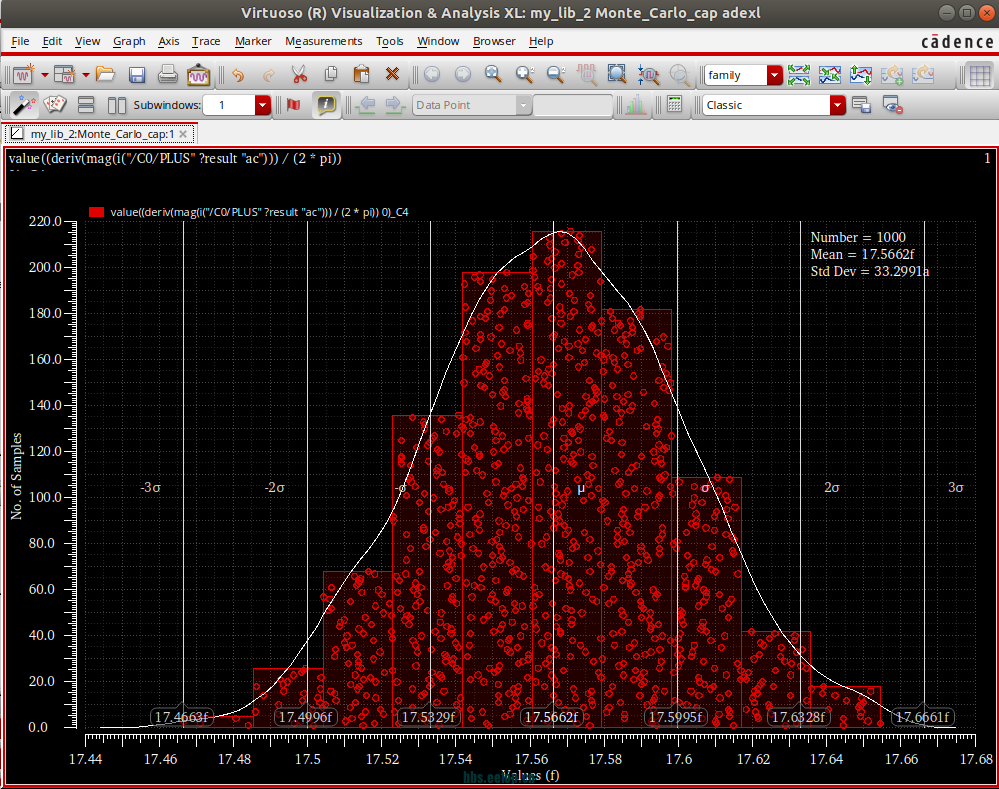Image resolution: width=999 pixels, height=789 pixels.
Task: Arrange subwindows in vertical columns
Action: point(117,105)
